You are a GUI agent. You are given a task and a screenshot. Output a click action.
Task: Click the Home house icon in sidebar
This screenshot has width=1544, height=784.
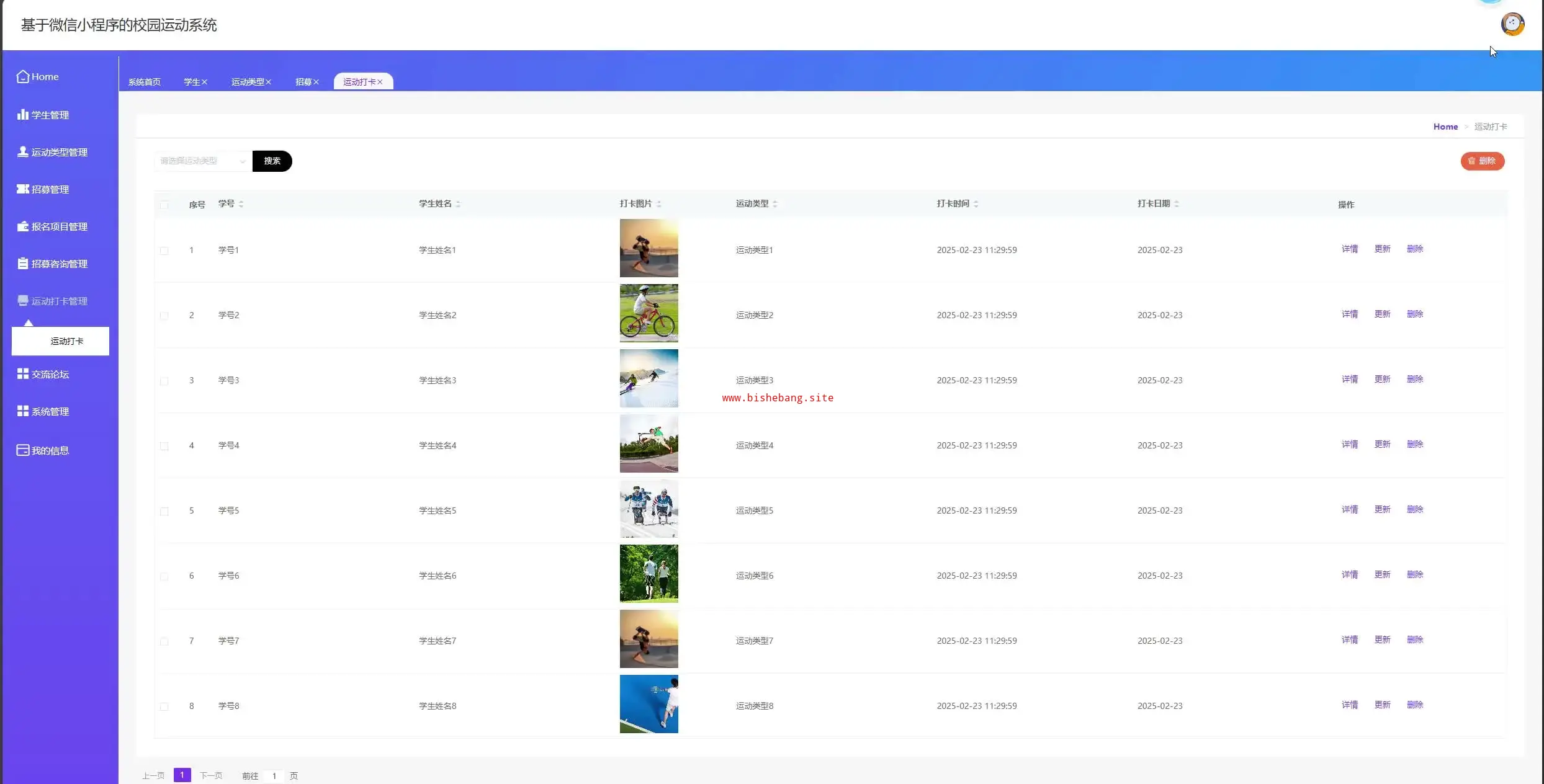[23, 76]
